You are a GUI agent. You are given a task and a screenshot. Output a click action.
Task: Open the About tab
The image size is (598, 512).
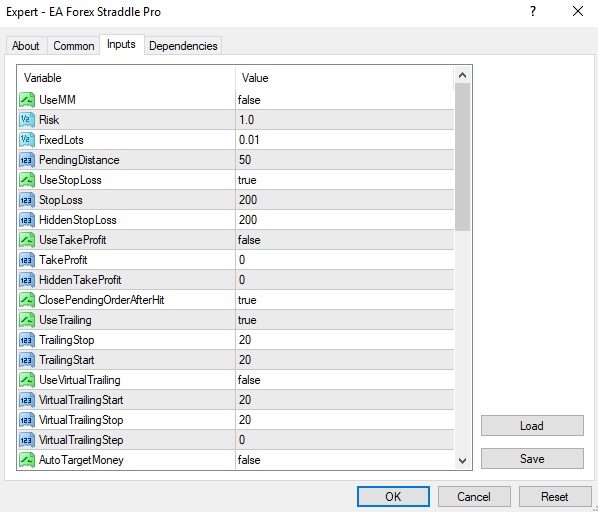26,46
